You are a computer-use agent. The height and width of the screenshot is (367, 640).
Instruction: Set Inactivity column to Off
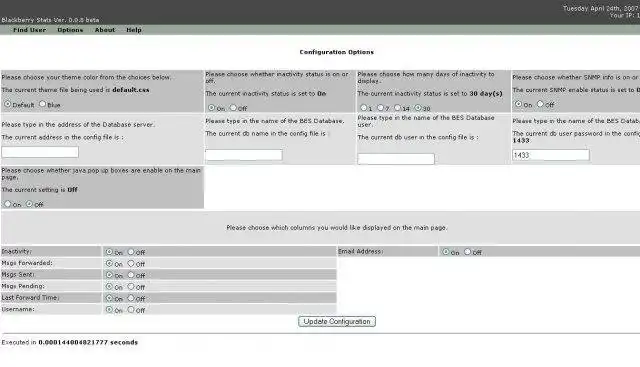131,252
